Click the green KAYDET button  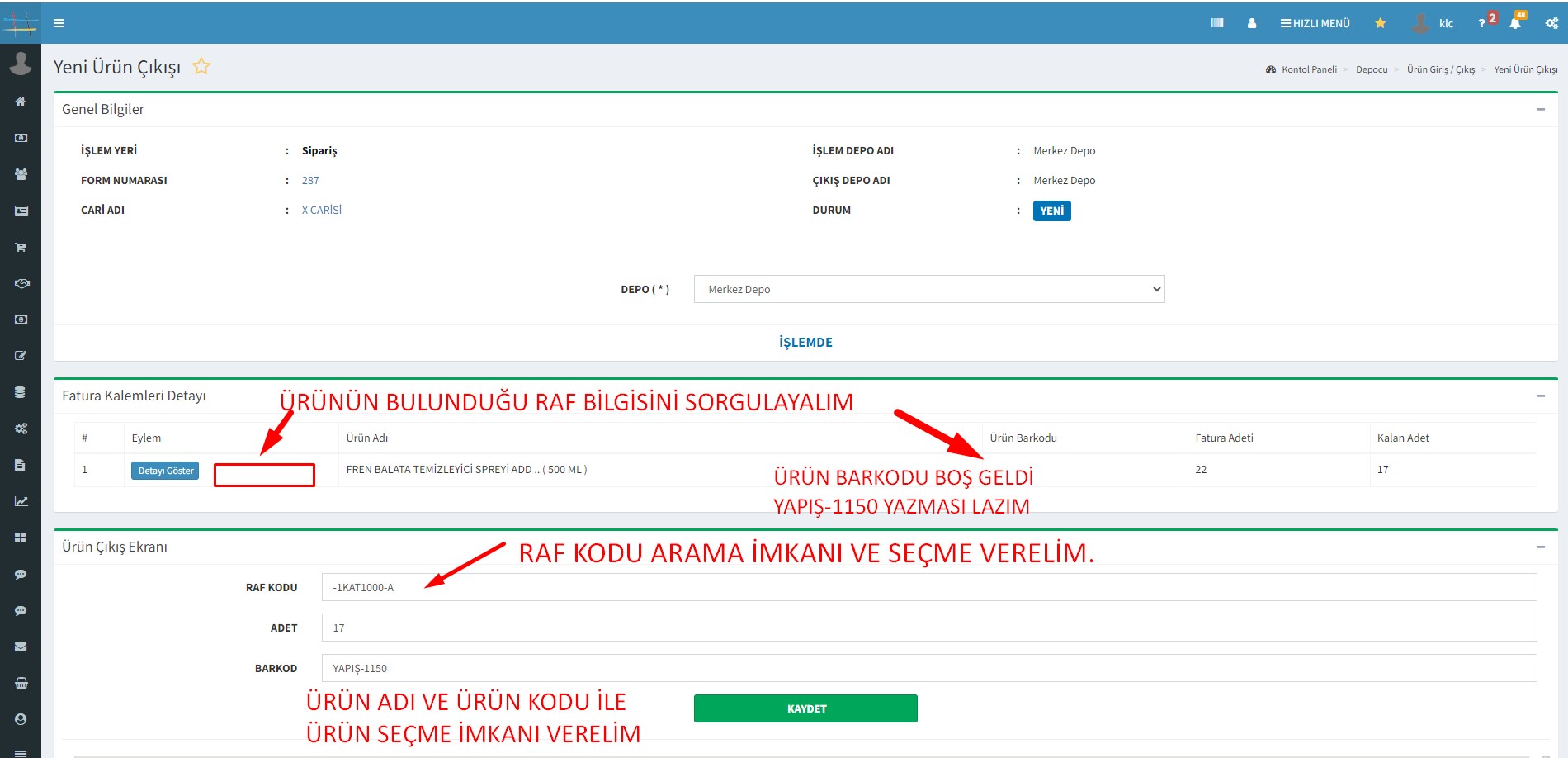805,708
